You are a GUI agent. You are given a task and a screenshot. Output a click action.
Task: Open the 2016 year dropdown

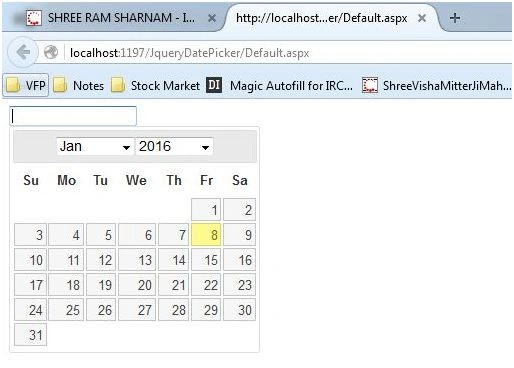(174, 146)
